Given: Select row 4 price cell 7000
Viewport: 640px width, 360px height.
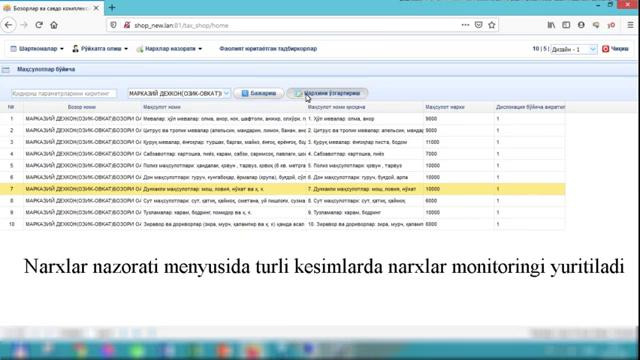Looking at the screenshot, I should click(x=459, y=154).
